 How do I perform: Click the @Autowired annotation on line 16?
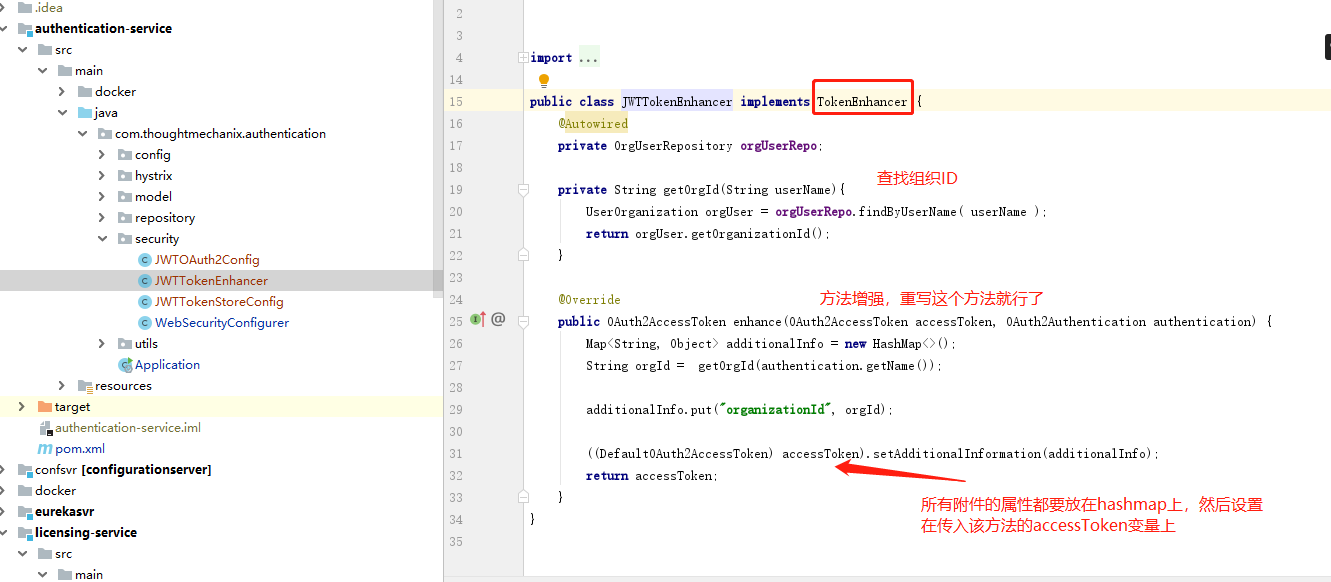(x=593, y=124)
